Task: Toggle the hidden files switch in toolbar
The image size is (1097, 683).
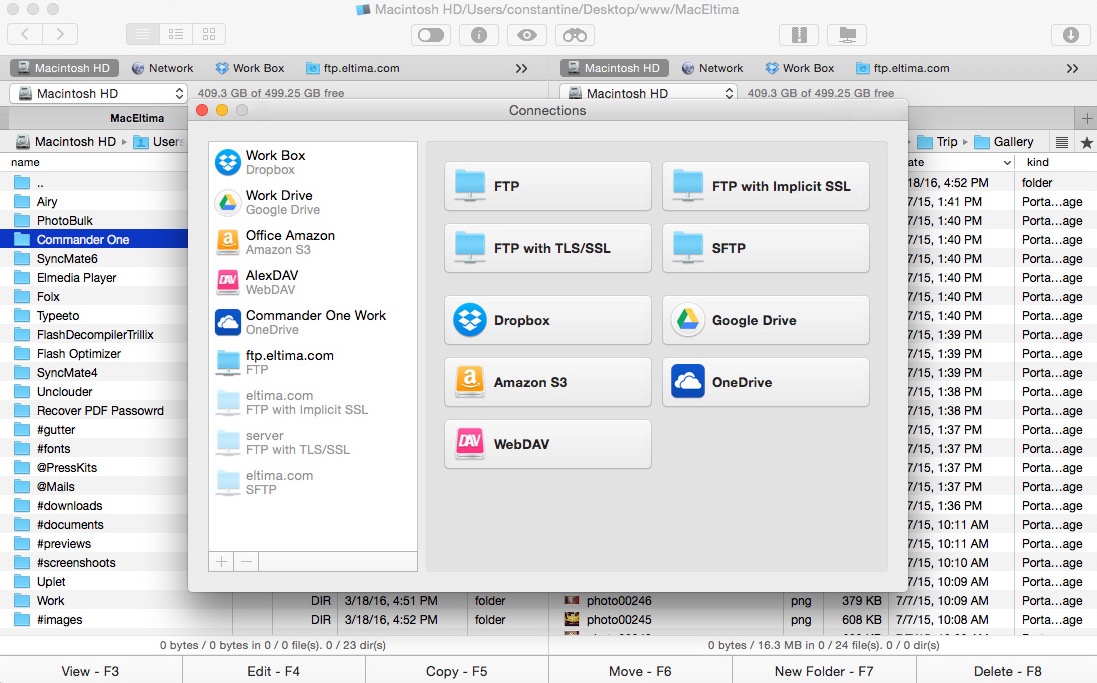Action: coord(430,34)
